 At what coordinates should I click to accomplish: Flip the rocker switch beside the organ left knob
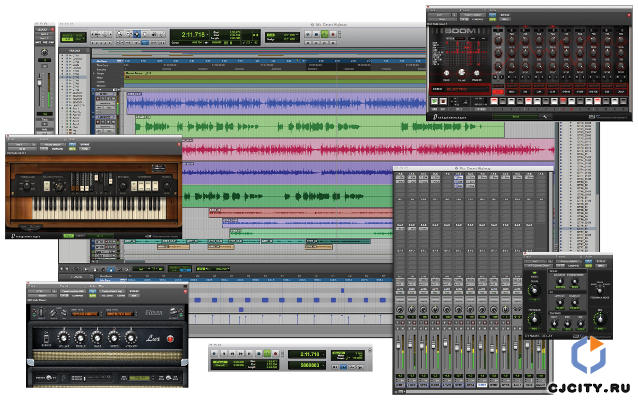coord(47,186)
